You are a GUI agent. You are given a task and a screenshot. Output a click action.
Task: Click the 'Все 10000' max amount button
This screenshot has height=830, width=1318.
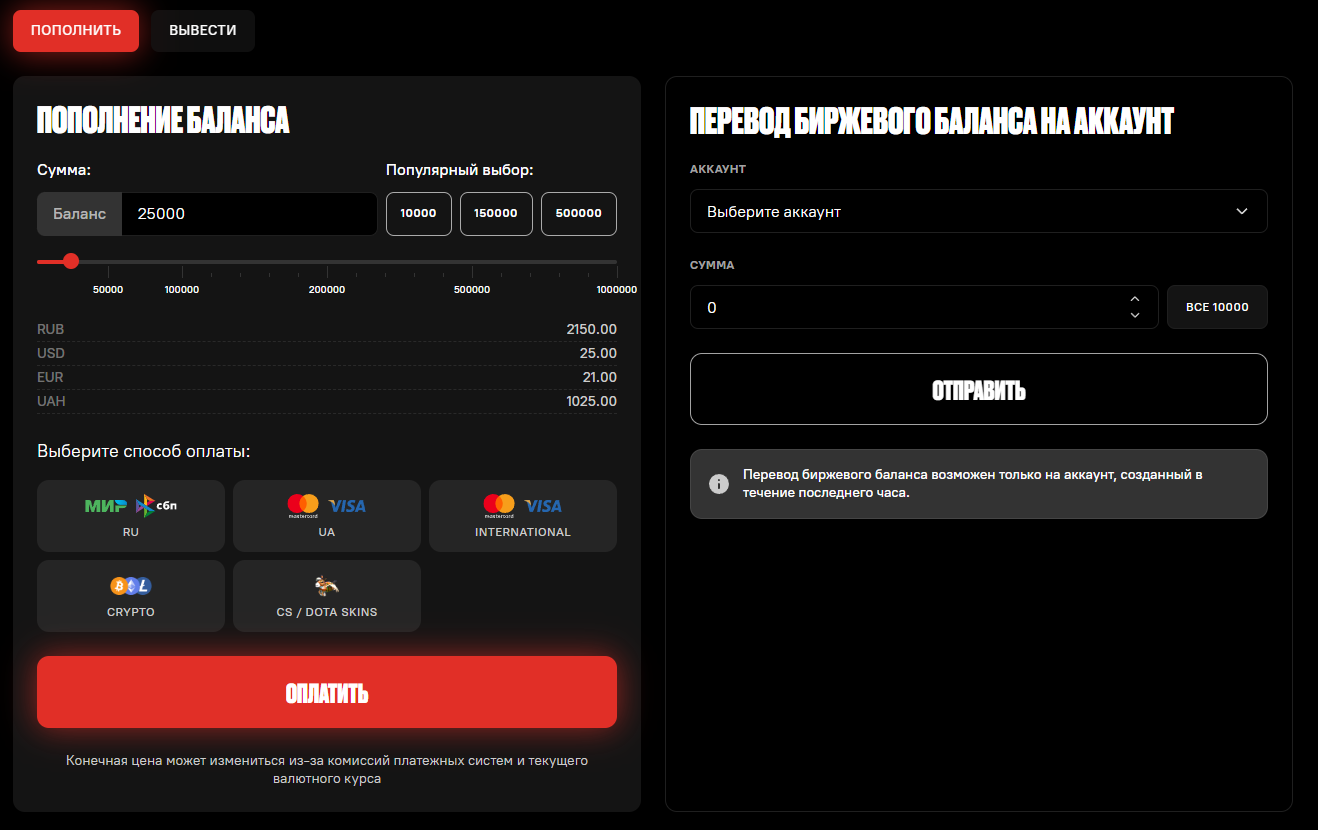1216,307
